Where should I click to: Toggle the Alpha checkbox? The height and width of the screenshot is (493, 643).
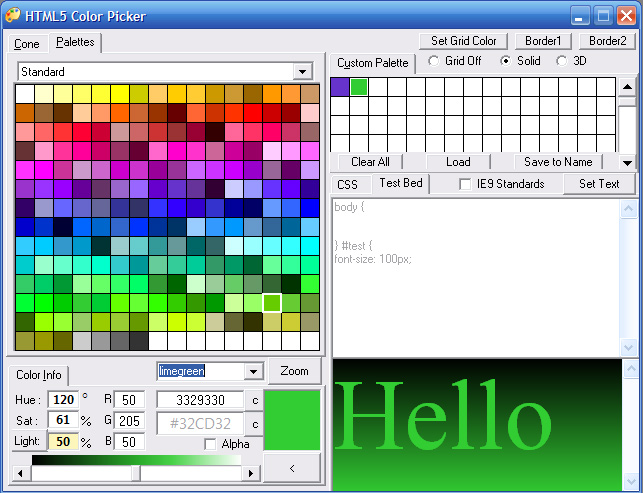click(210, 444)
